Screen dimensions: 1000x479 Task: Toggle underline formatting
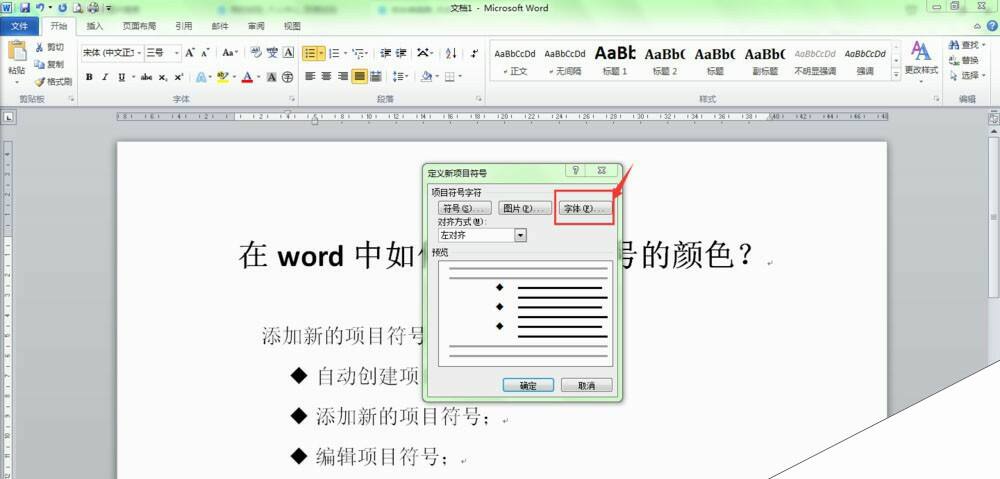tap(121, 77)
